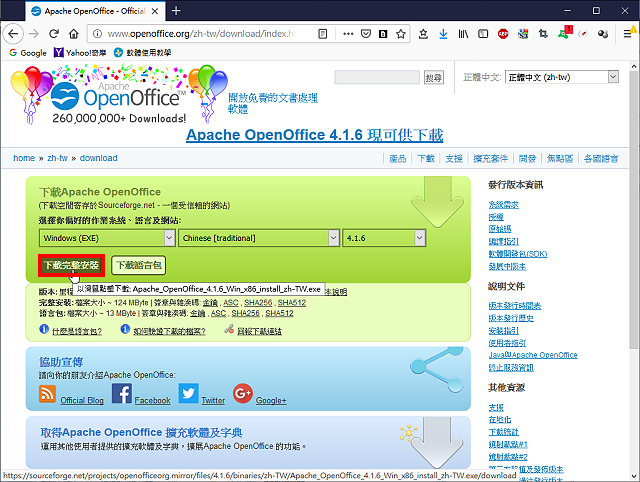
Task: Click the zh-tw breadcrumb link
Action: [57, 158]
